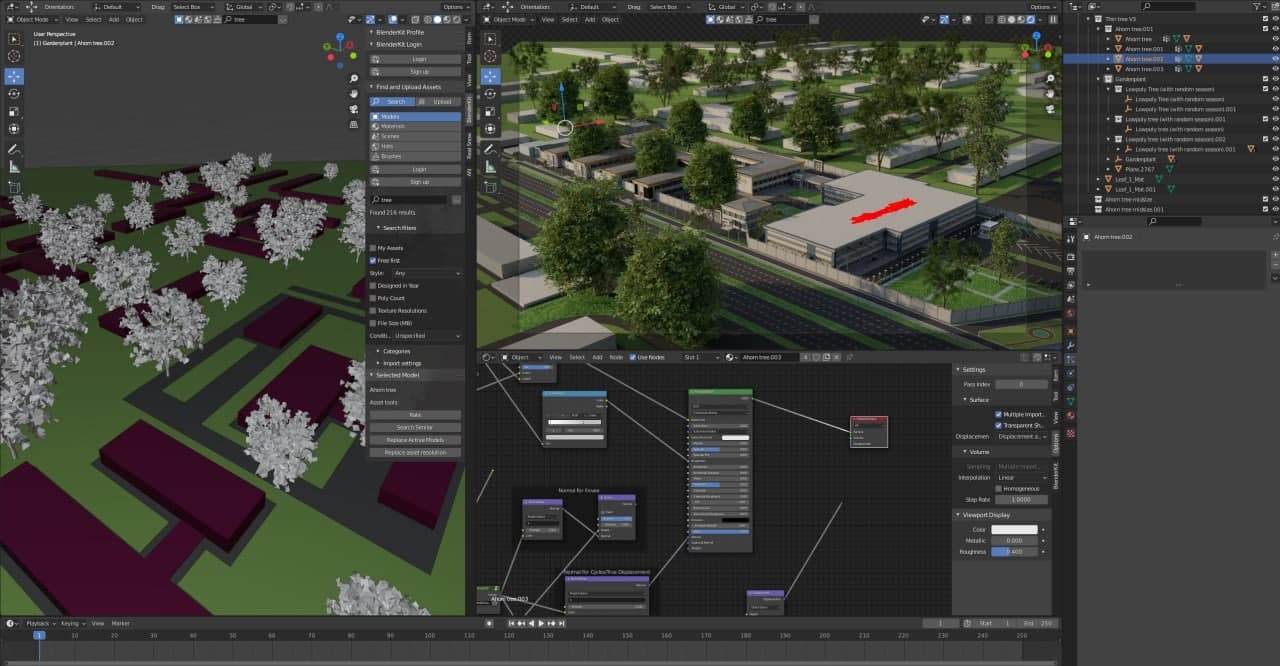The width and height of the screenshot is (1280, 666).
Task: Choose the Measure tool in left viewport
Action: point(14,167)
